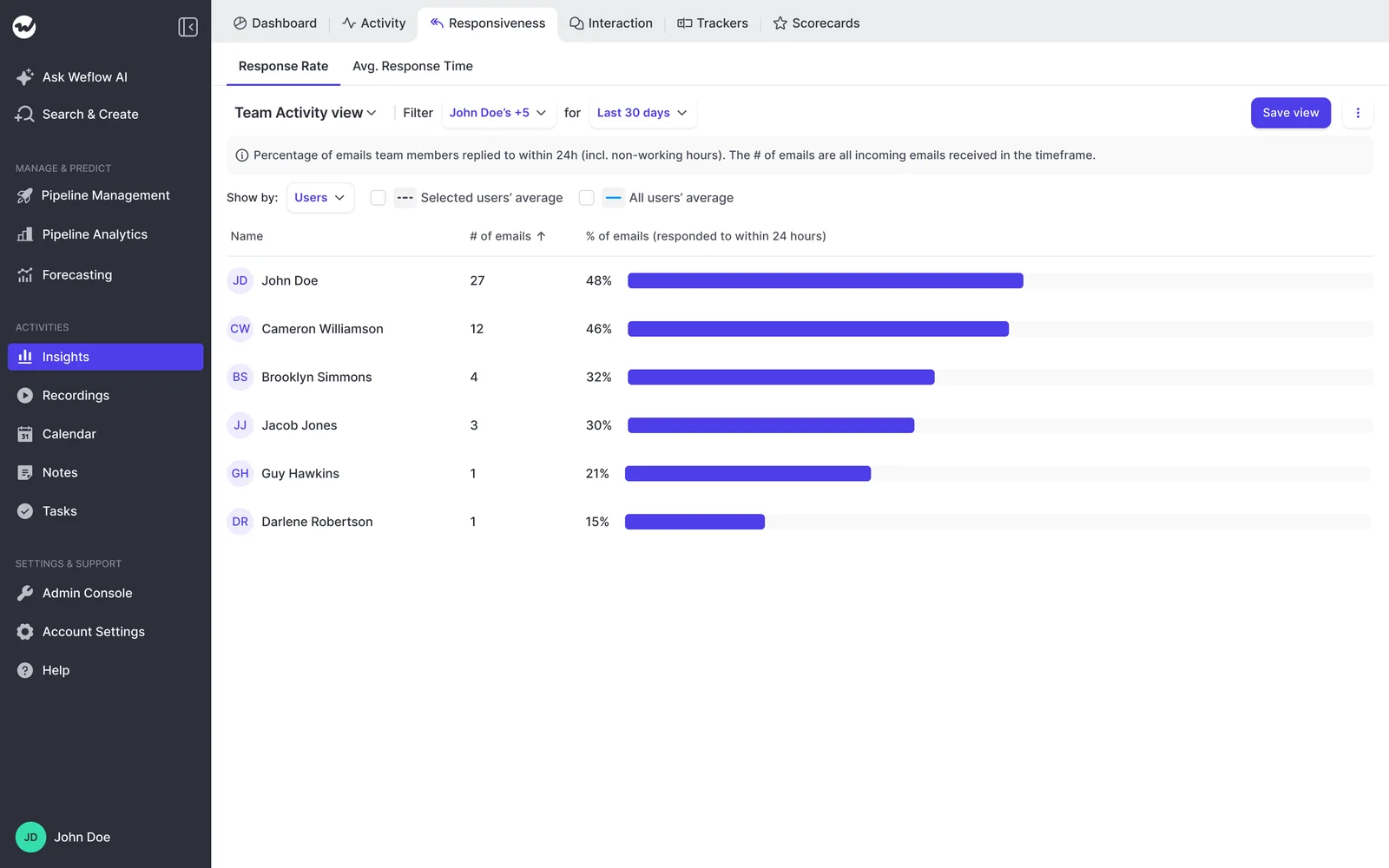This screenshot has width=1389, height=868.
Task: Click the Interaction chat bubble icon
Action: point(576,23)
